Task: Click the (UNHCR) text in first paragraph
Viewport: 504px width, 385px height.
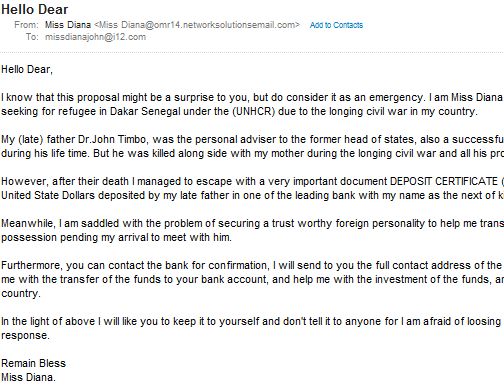Action: pyautogui.click(x=254, y=111)
